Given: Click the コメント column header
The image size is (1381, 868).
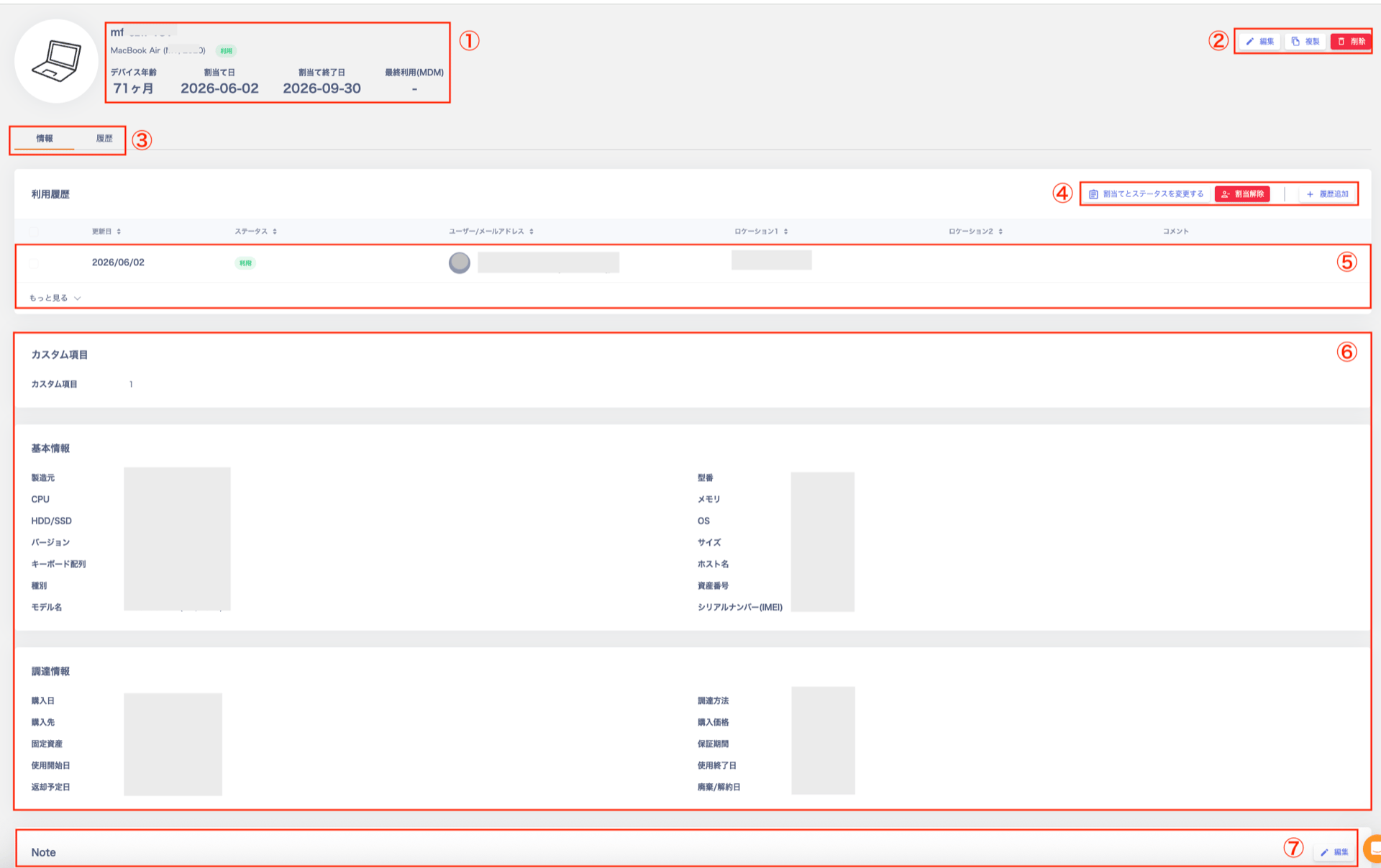Looking at the screenshot, I should point(1175,232).
